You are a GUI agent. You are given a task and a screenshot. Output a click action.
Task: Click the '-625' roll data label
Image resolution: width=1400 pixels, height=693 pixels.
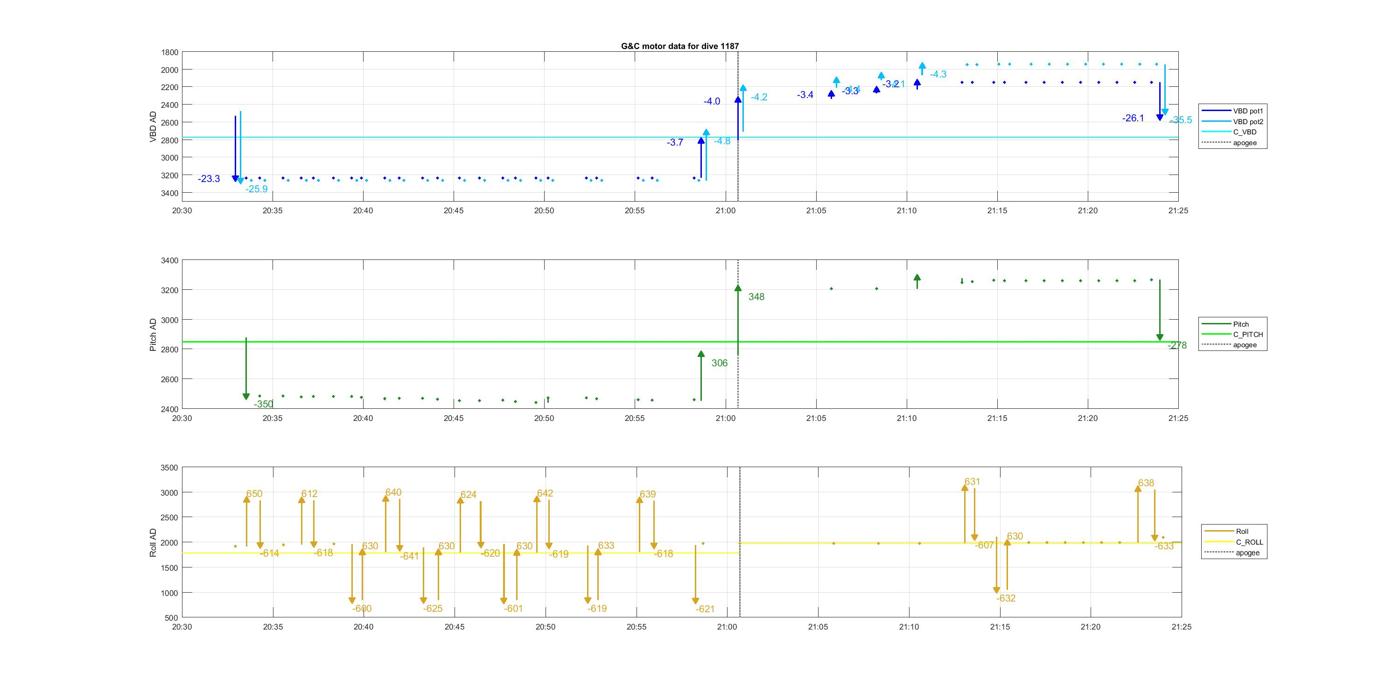pyautogui.click(x=432, y=609)
